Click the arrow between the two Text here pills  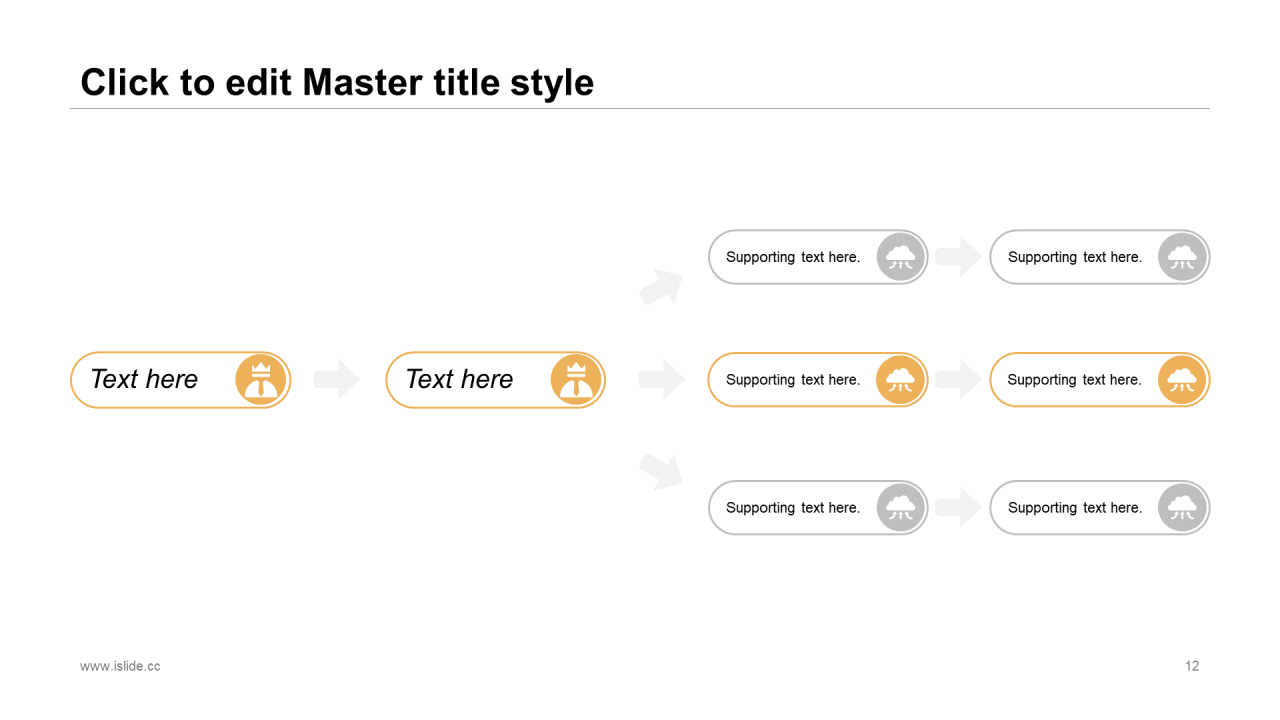pyautogui.click(x=337, y=380)
